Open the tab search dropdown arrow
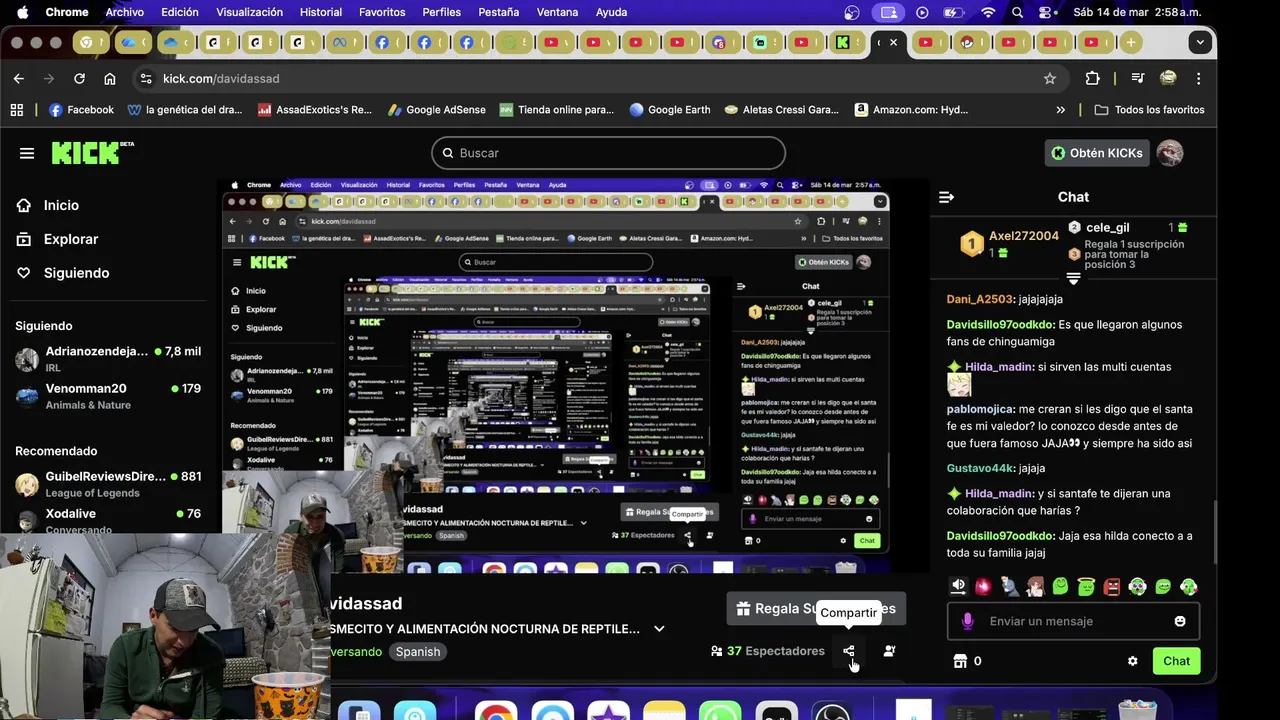1280x720 pixels. pyautogui.click(x=1200, y=42)
